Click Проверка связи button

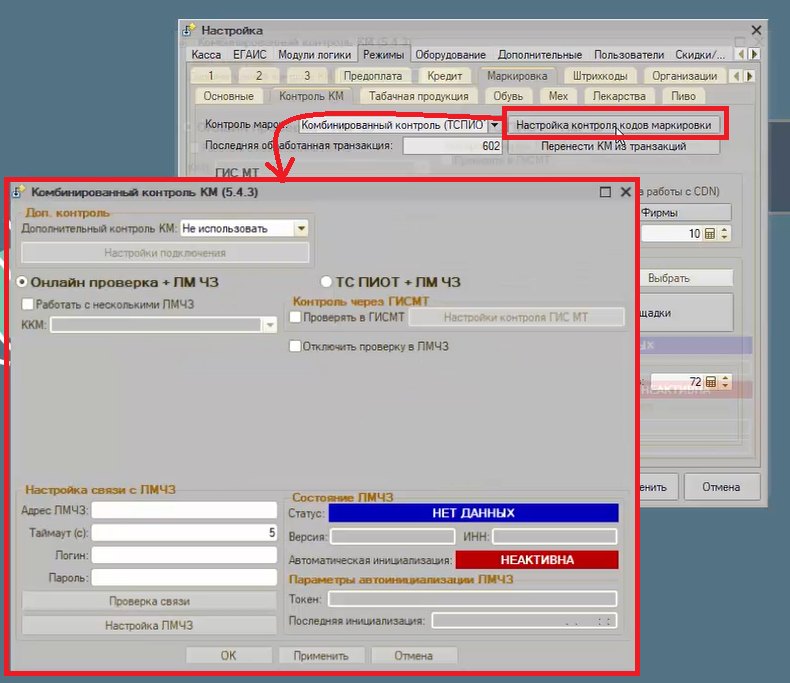pos(149,601)
